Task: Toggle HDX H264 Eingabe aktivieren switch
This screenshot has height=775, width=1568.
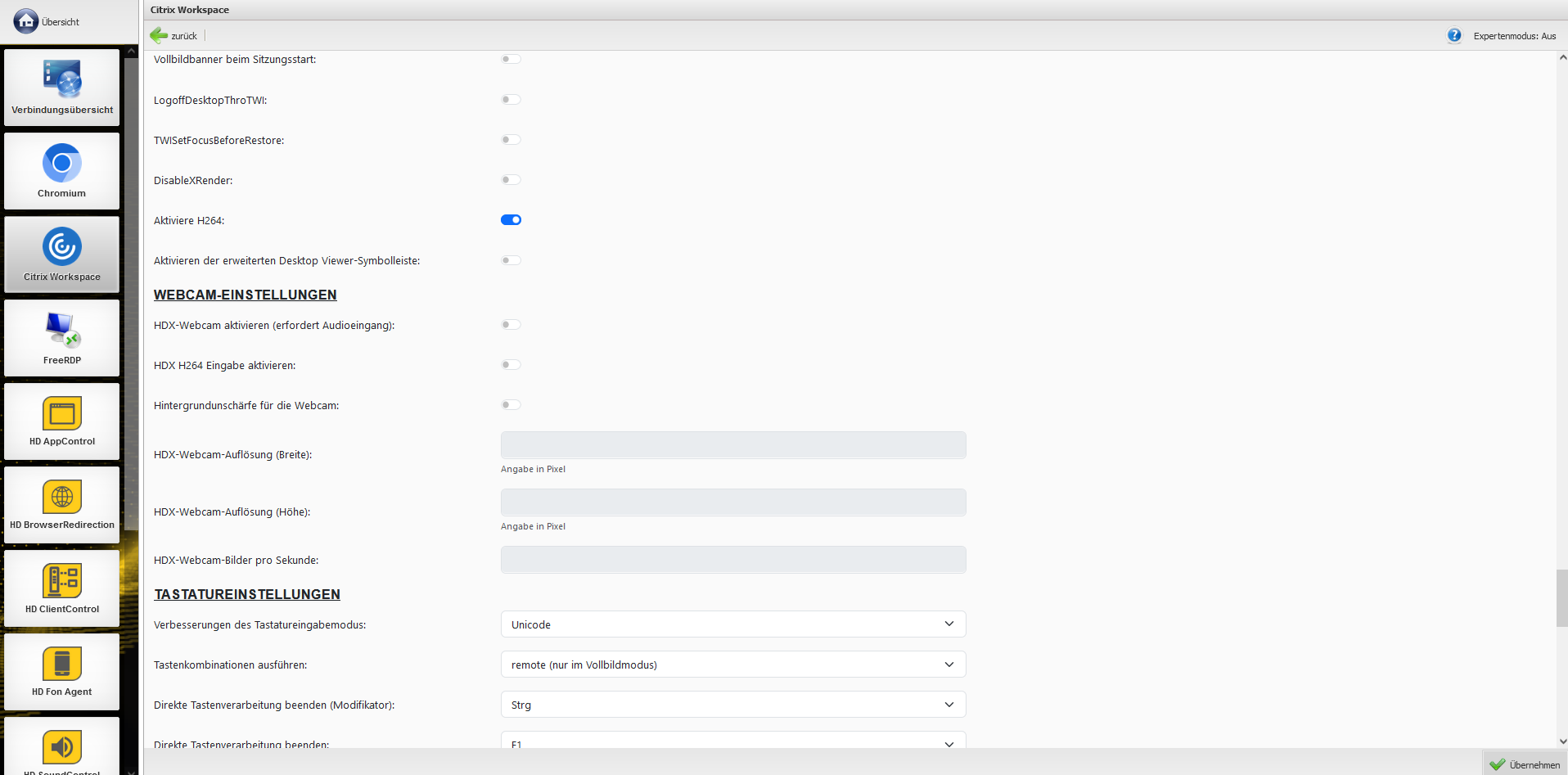Action: tap(511, 364)
